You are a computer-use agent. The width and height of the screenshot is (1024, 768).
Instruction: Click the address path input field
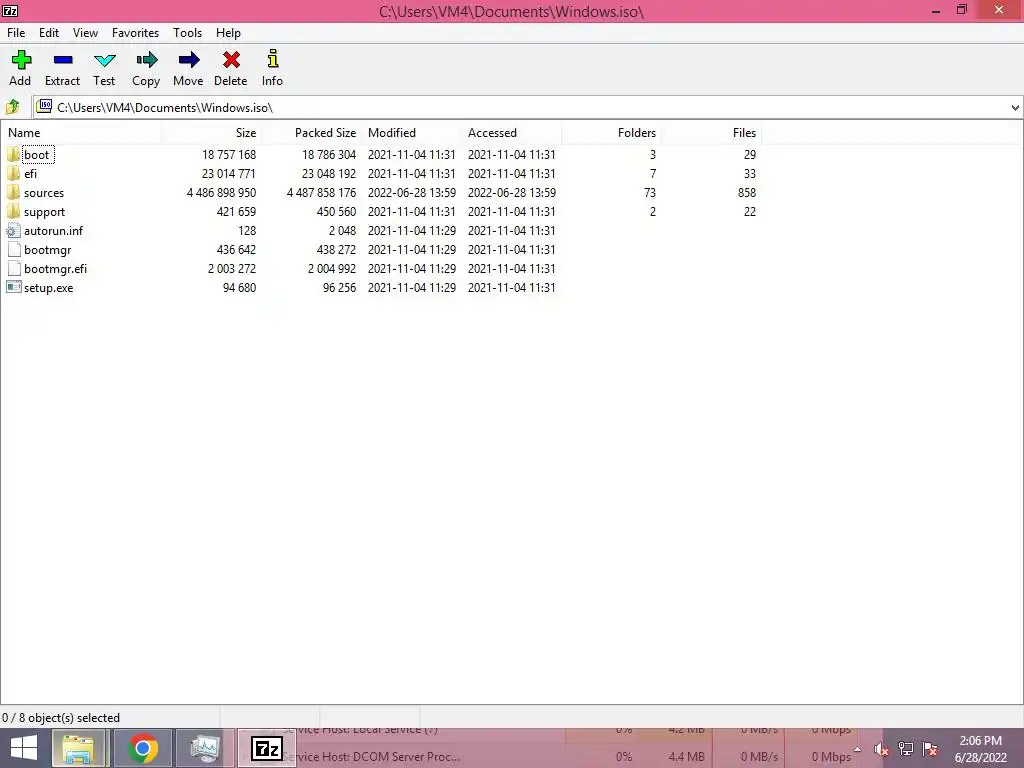pyautogui.click(x=529, y=107)
